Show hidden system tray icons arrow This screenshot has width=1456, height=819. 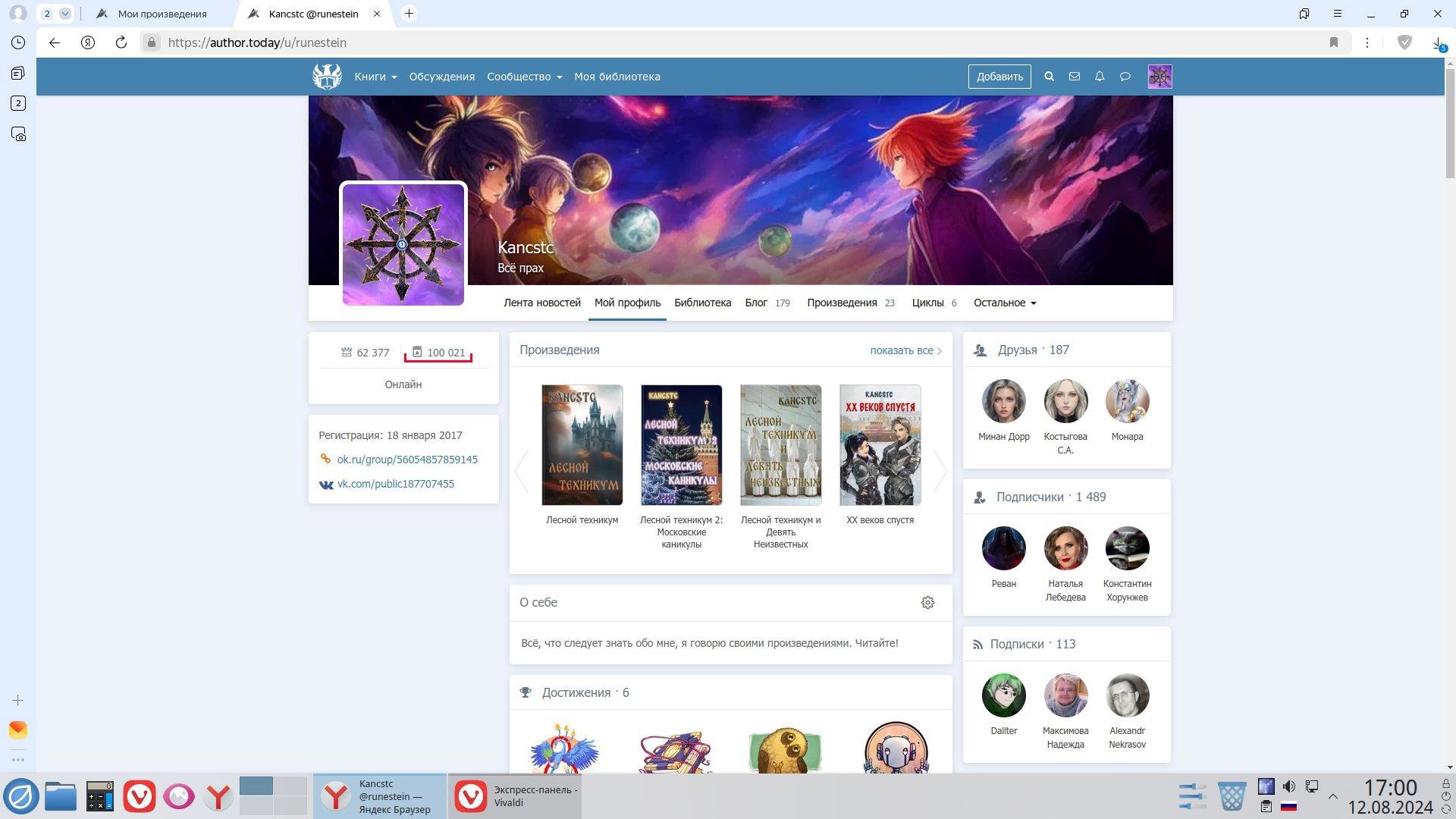(1332, 796)
